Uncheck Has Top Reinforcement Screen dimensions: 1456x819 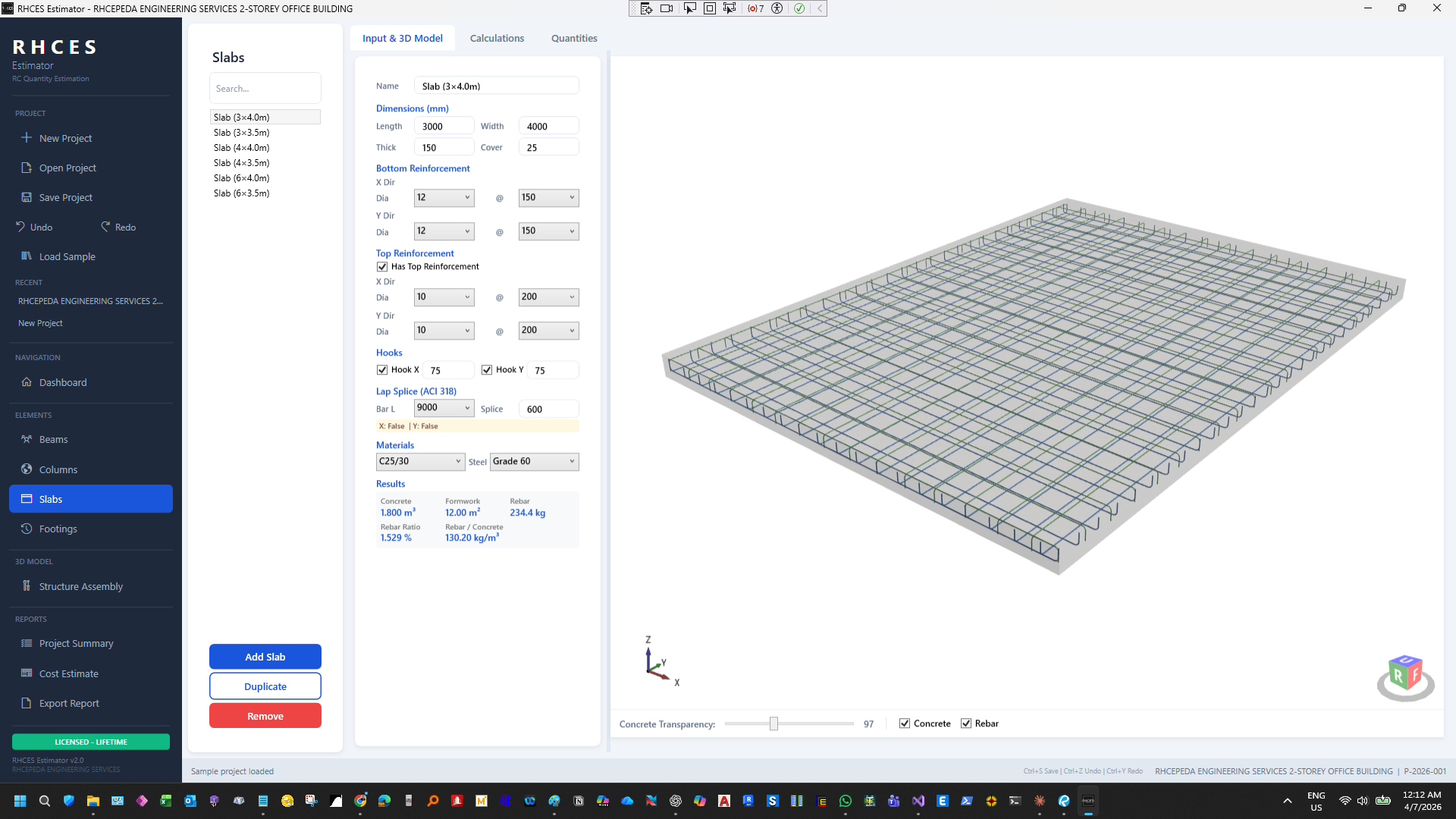(x=382, y=266)
